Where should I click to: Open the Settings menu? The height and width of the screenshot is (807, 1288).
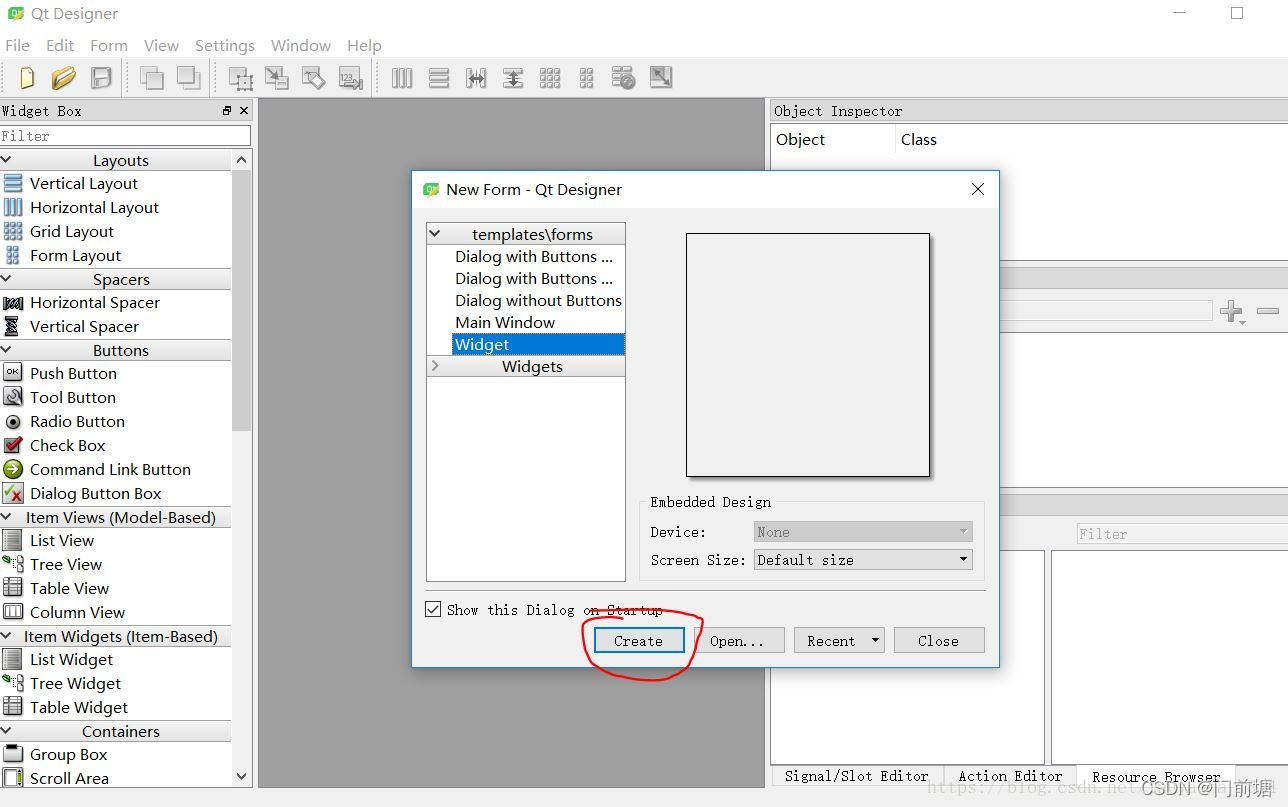[x=225, y=45]
